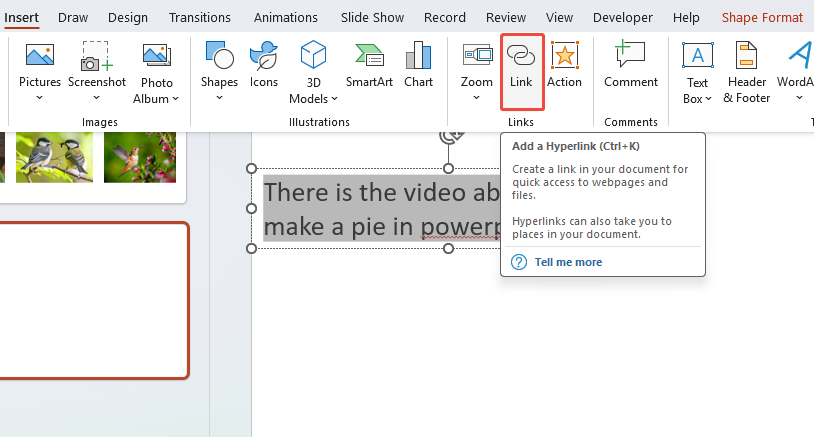The image size is (814, 437).
Task: Click the highlighted text box on slide
Action: 380,208
